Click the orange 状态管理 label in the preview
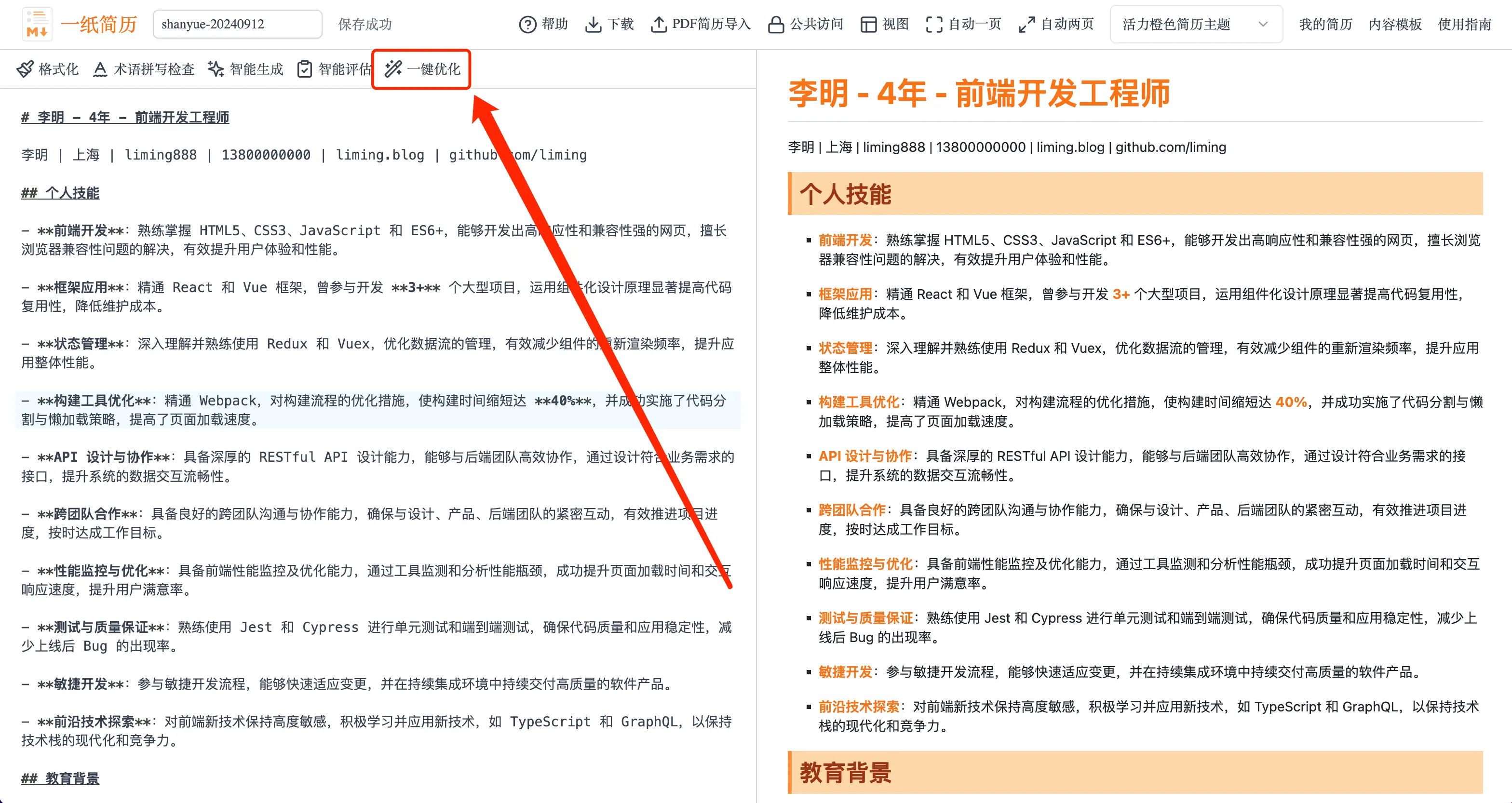 (x=845, y=348)
